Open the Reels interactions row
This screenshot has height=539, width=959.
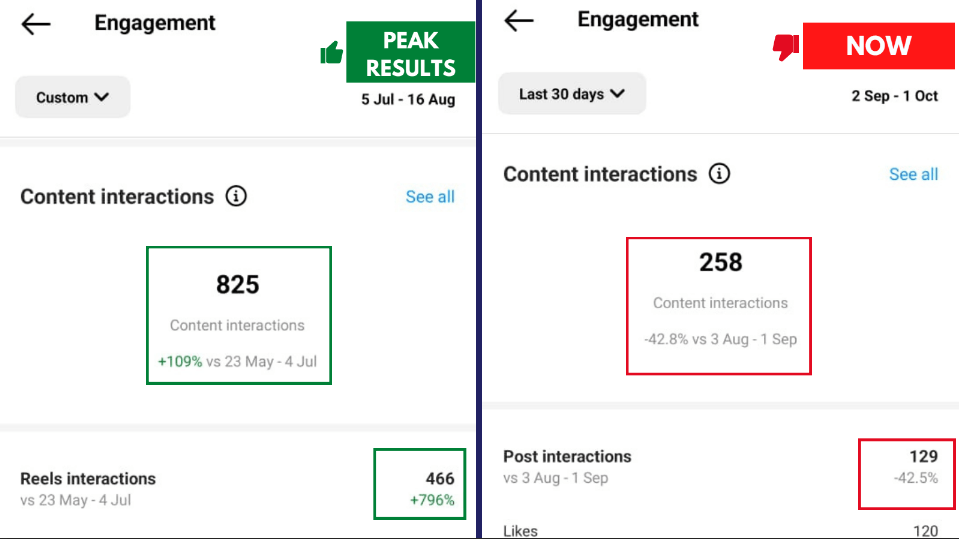coord(88,479)
